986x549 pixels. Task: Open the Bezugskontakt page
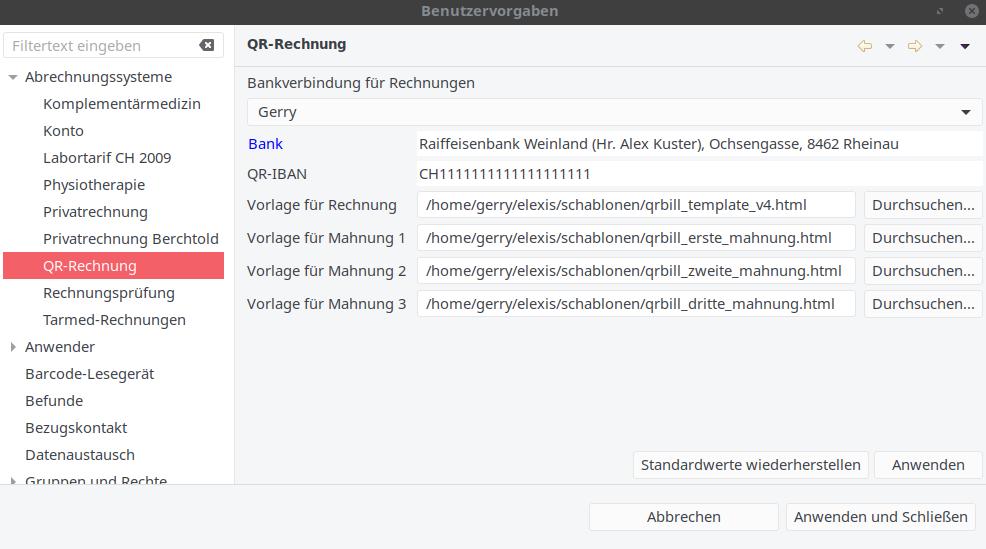76,428
